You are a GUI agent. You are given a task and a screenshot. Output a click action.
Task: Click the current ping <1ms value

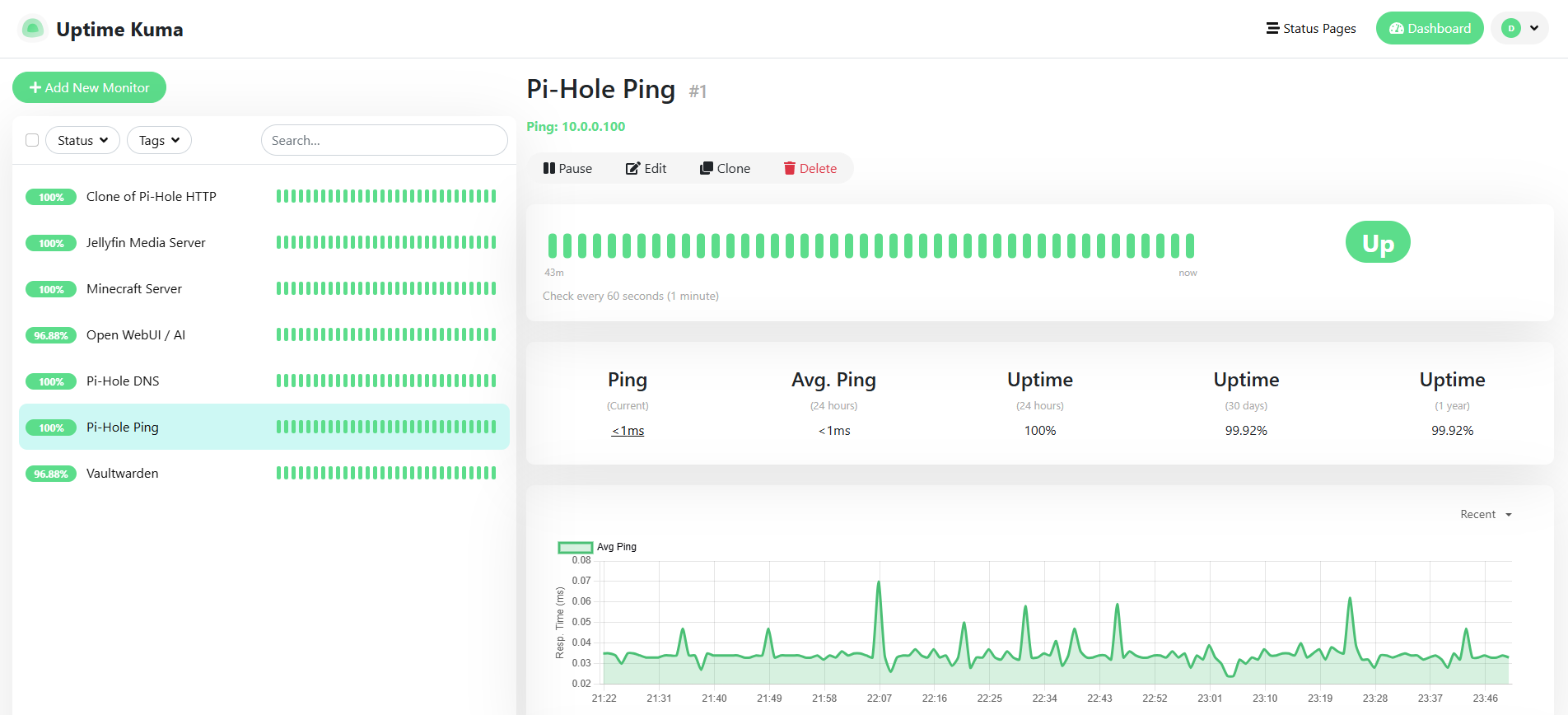point(628,430)
